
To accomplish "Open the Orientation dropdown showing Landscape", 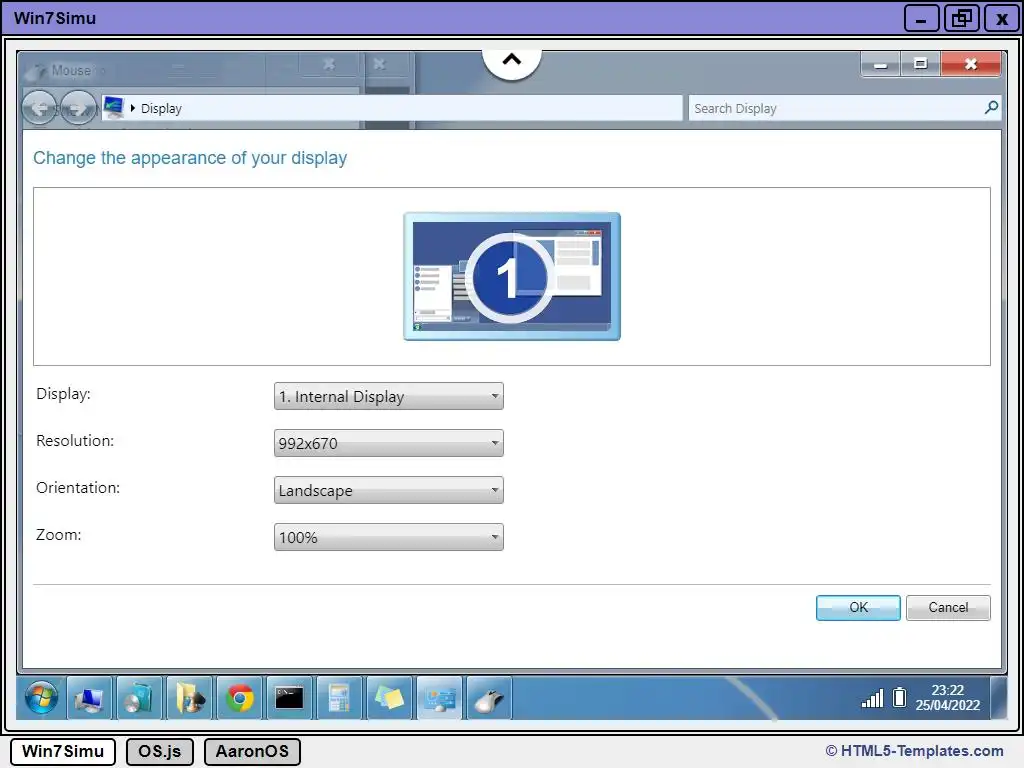I will coord(389,490).
